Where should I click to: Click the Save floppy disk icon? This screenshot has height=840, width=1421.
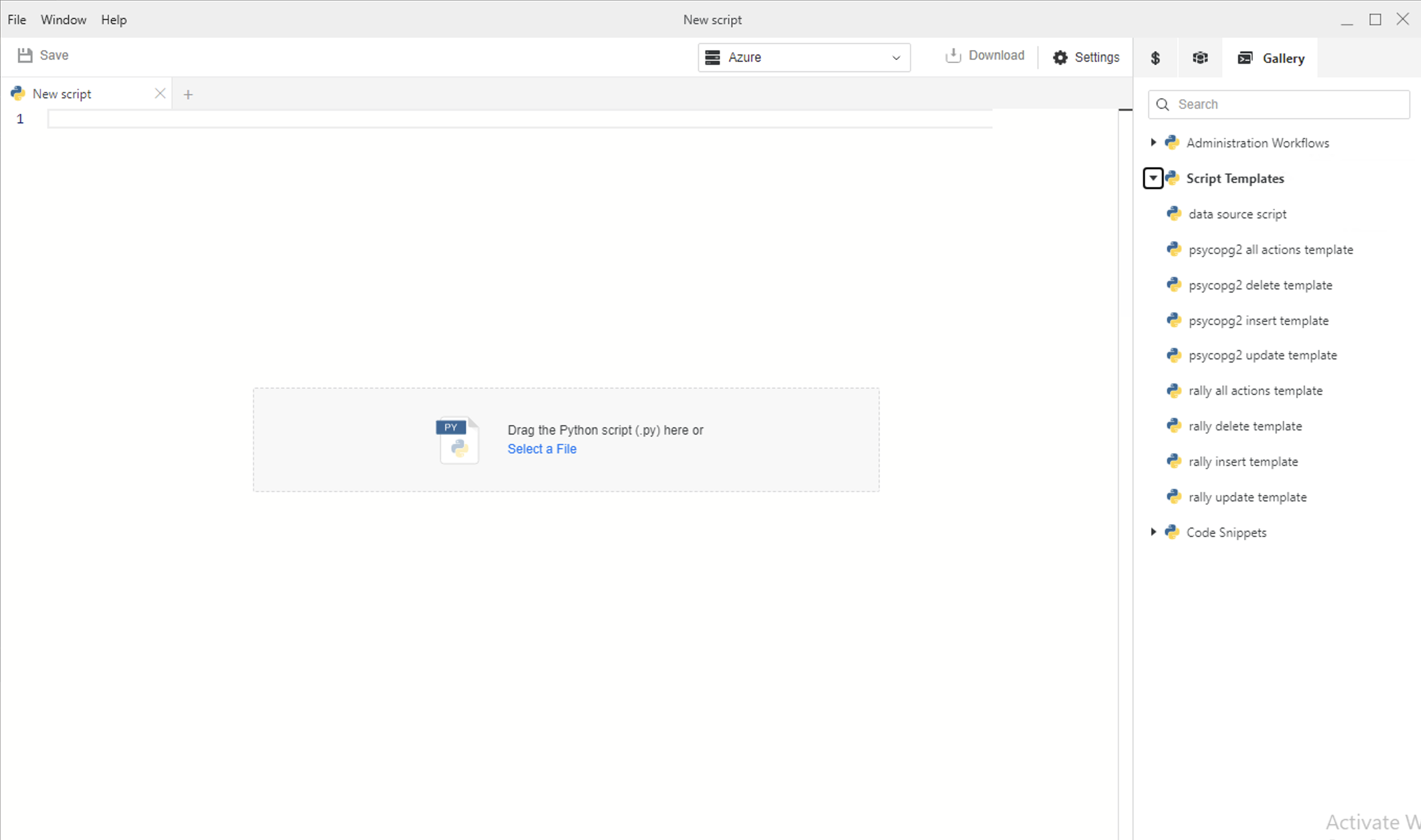(25, 55)
